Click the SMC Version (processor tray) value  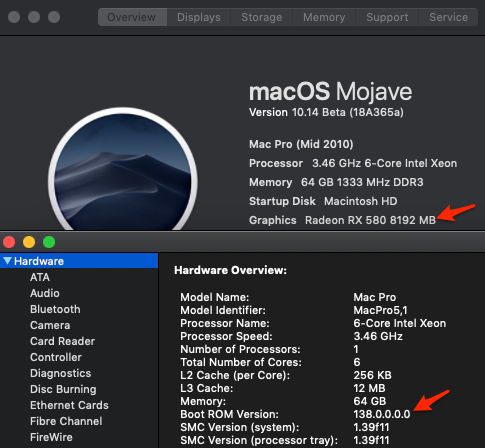coord(371,440)
